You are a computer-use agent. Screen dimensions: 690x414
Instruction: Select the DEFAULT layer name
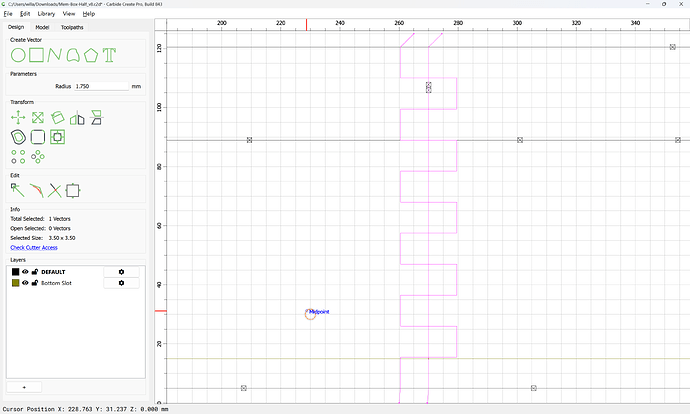(53, 272)
